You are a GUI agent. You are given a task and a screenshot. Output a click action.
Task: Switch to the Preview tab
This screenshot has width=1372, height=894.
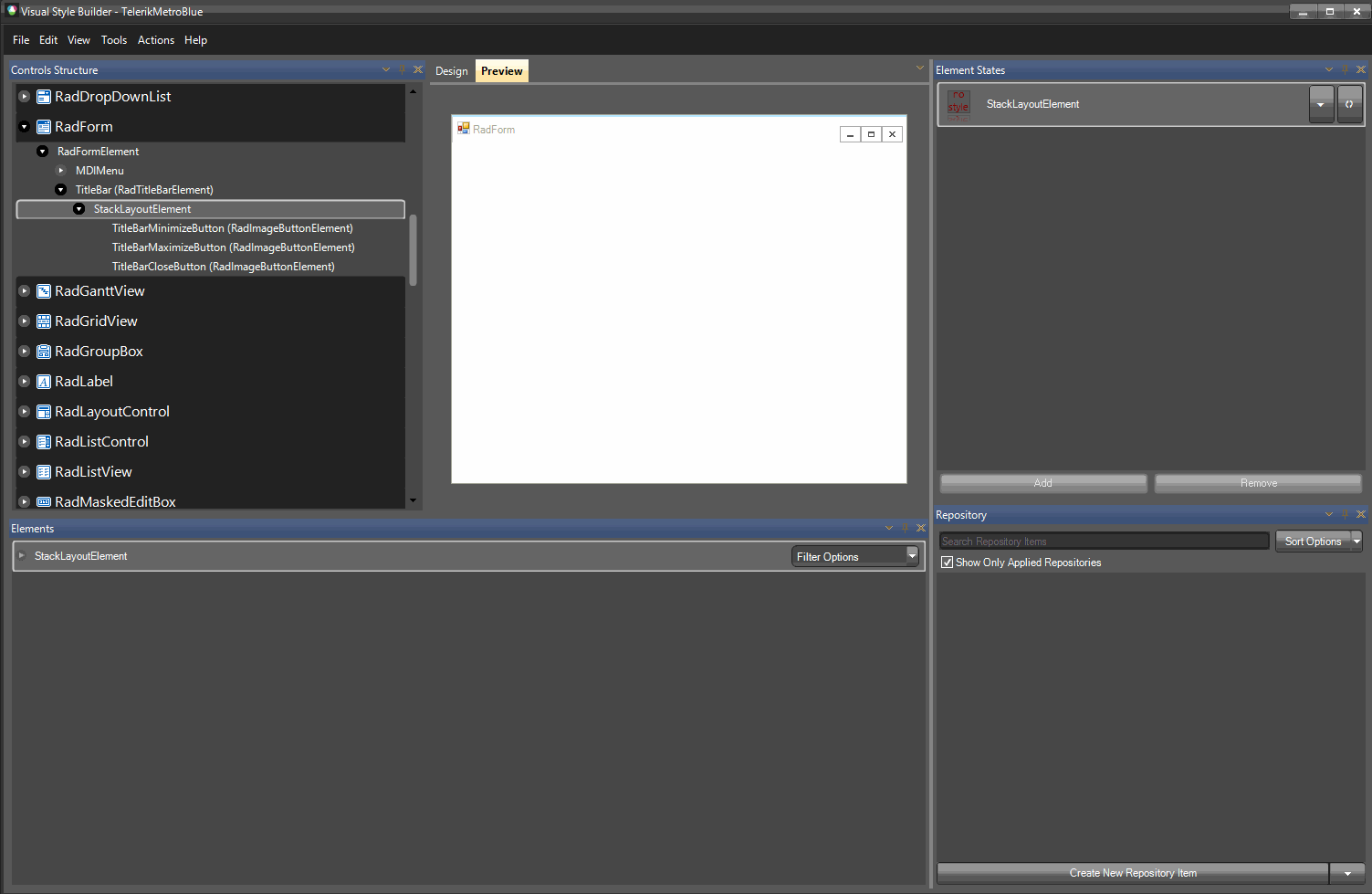(x=502, y=71)
